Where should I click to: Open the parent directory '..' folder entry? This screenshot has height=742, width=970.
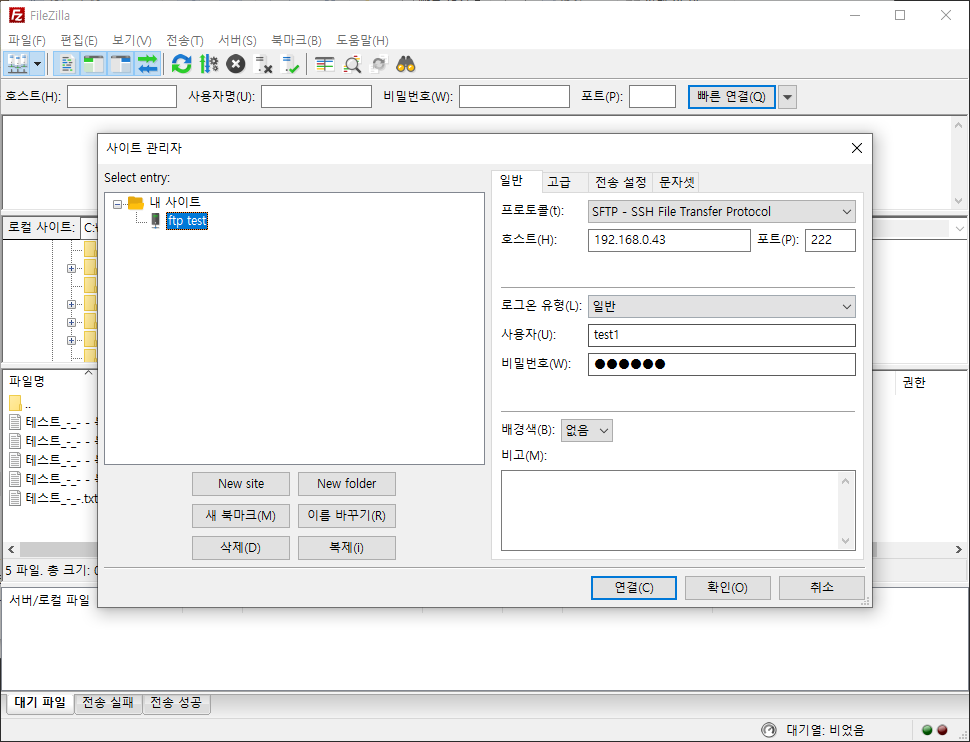20,404
